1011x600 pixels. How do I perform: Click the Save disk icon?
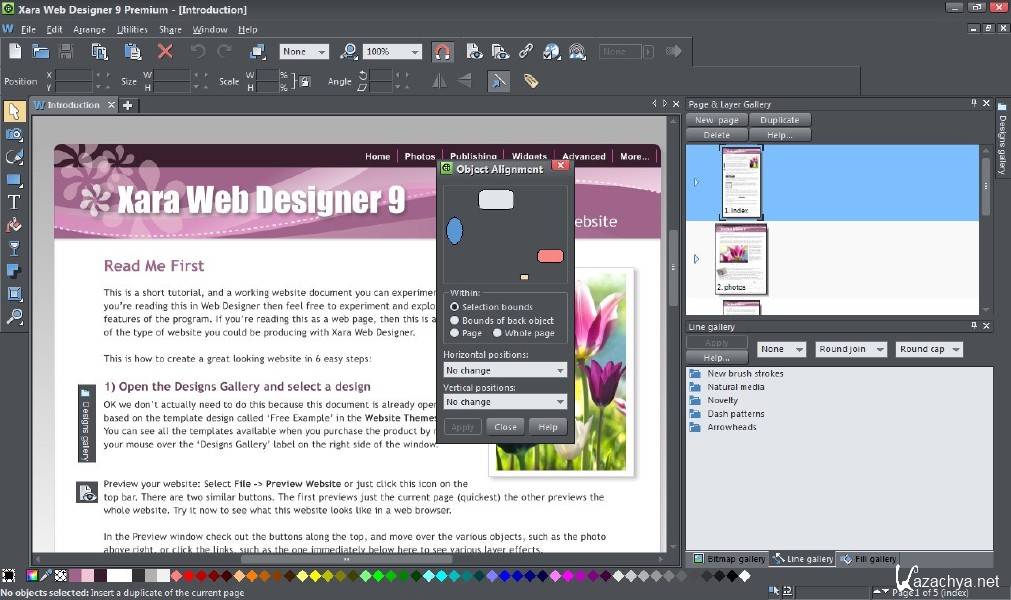(67, 51)
